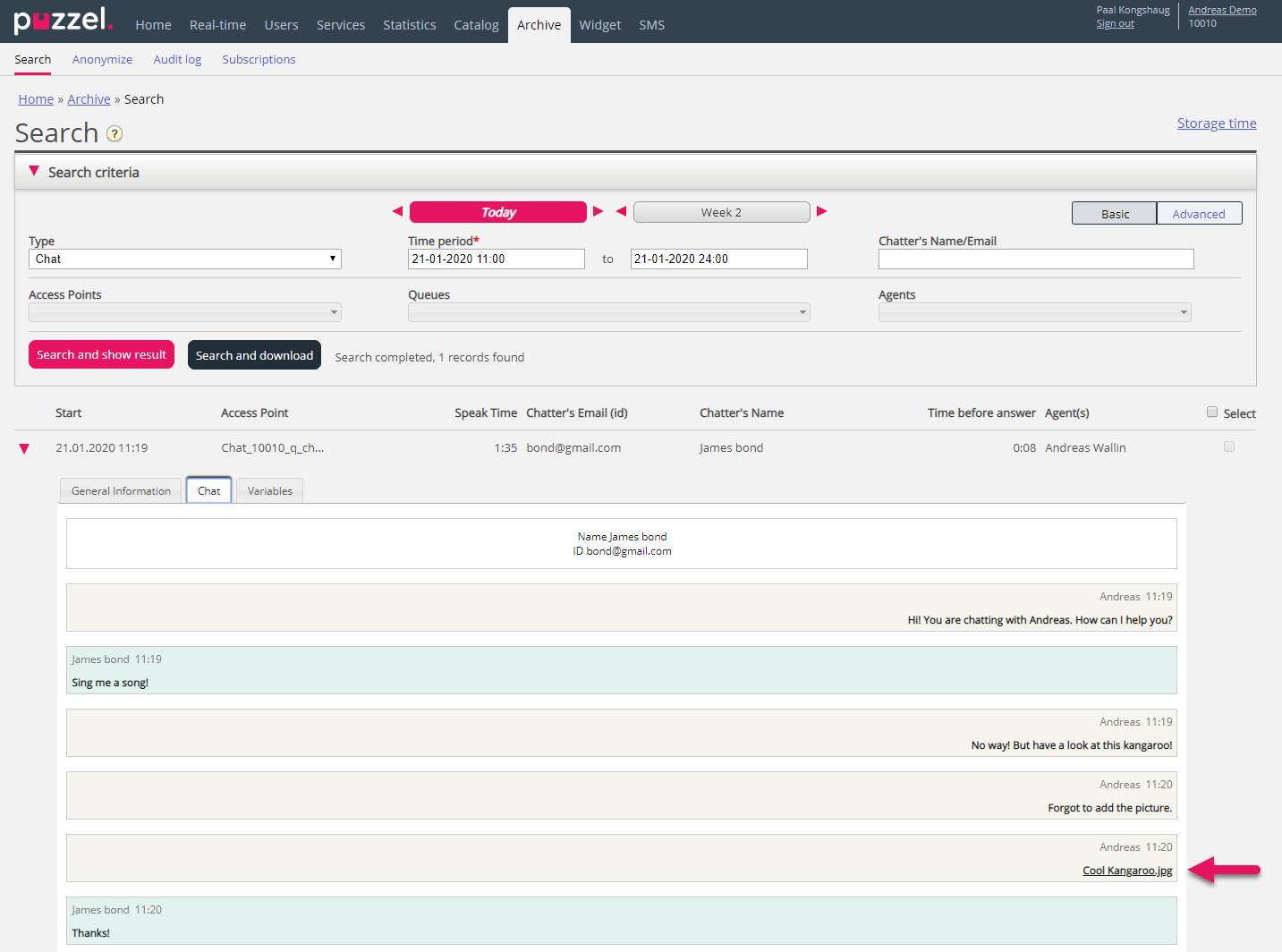This screenshot has height=952, width=1282.
Task: Open the Queues dropdown
Action: tap(608, 312)
